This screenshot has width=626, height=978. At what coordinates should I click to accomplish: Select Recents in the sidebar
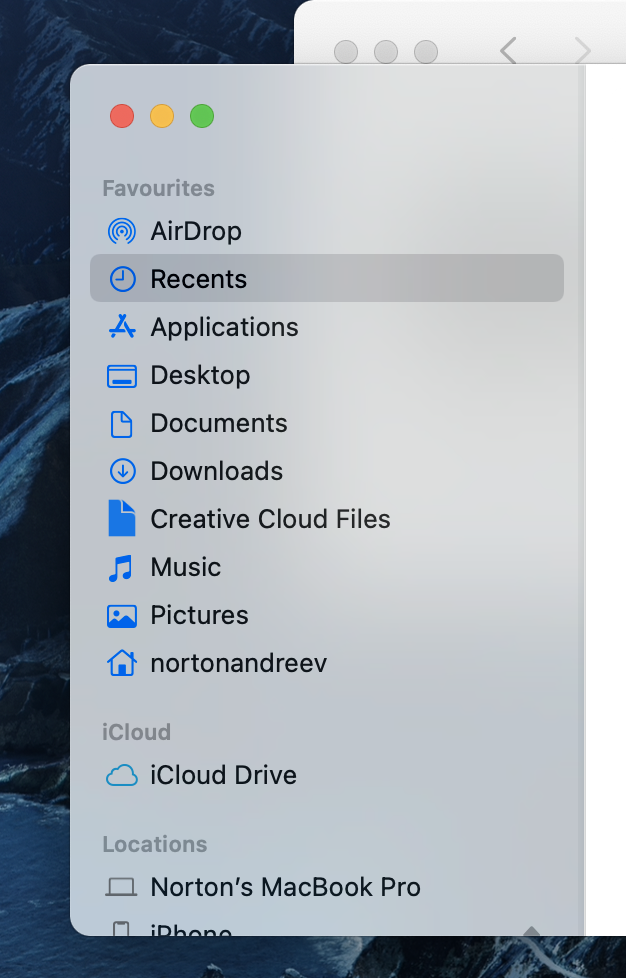(x=327, y=278)
